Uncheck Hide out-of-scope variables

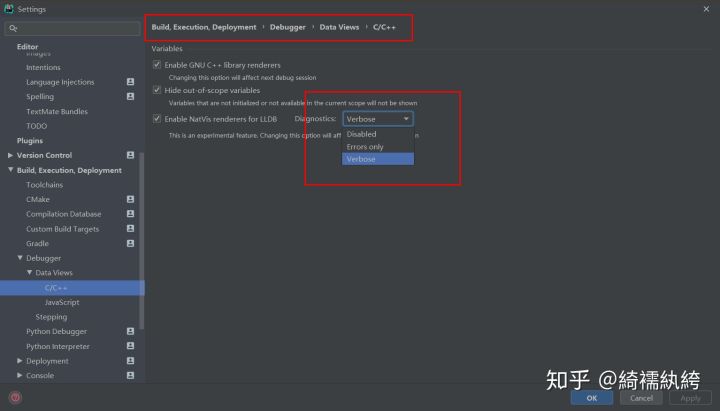157,90
